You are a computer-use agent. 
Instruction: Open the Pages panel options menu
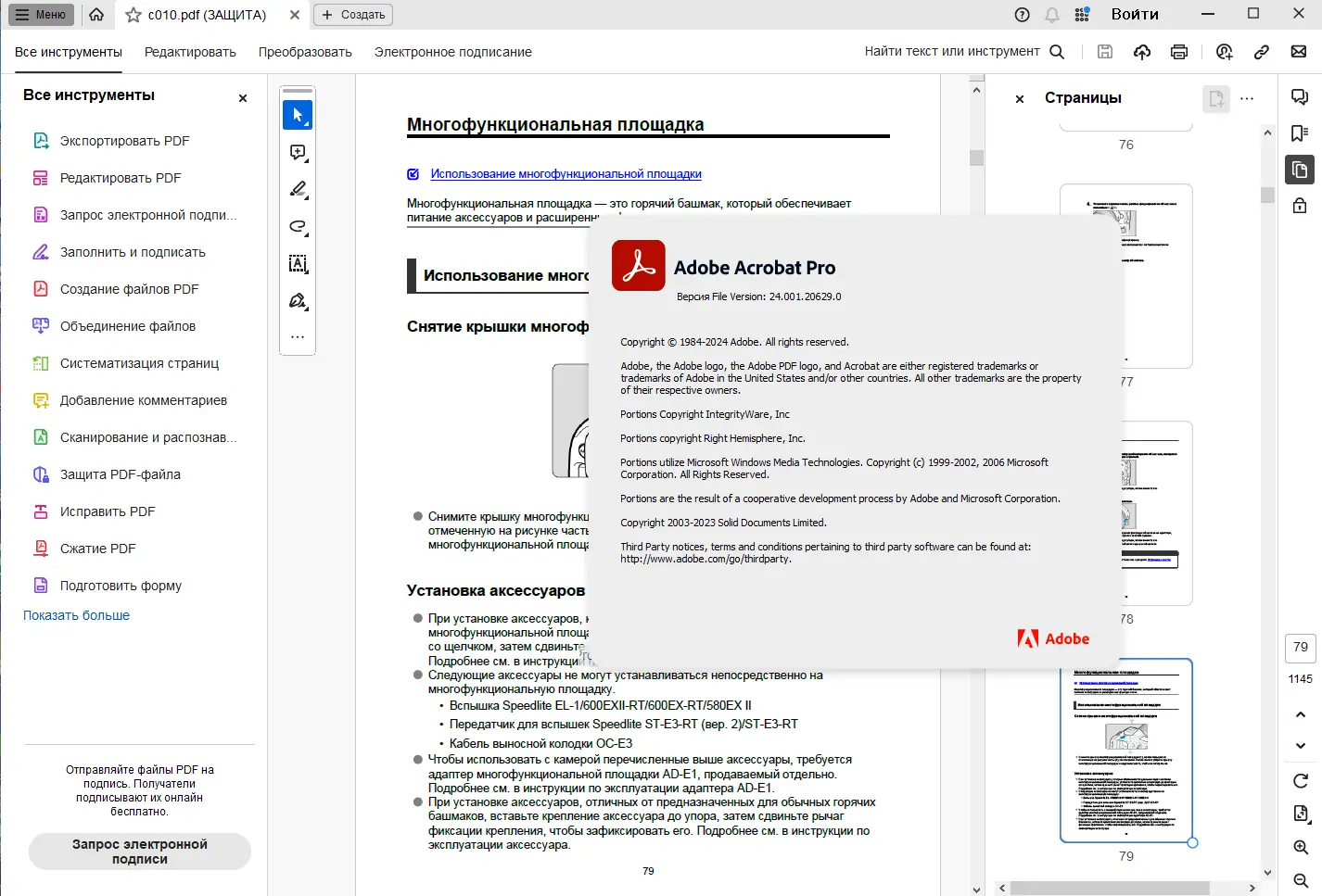pyautogui.click(x=1247, y=98)
